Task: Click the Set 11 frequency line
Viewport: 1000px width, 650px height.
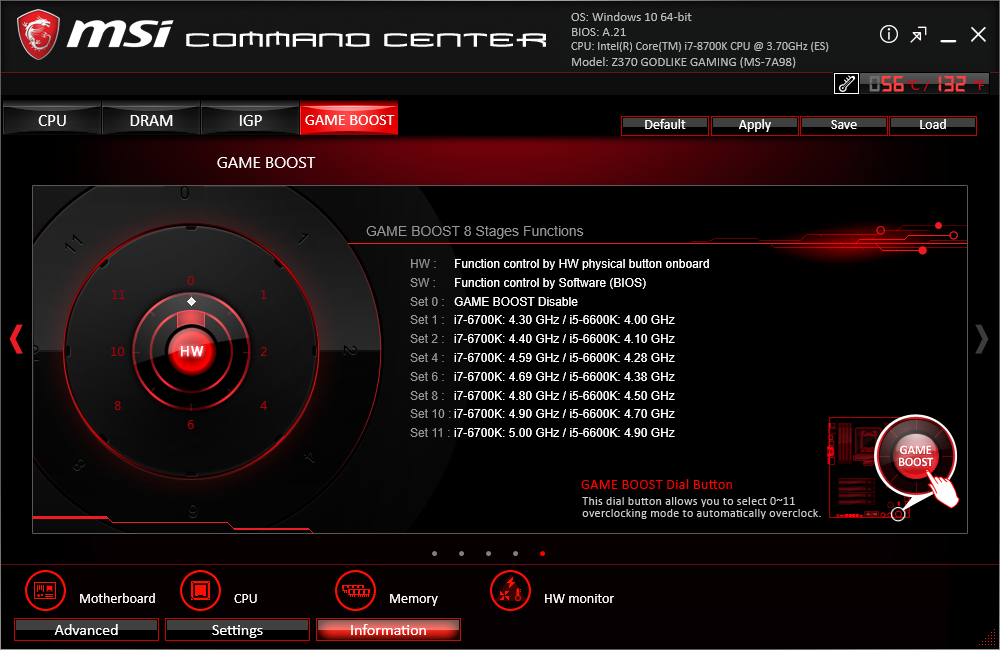Action: click(x=564, y=433)
